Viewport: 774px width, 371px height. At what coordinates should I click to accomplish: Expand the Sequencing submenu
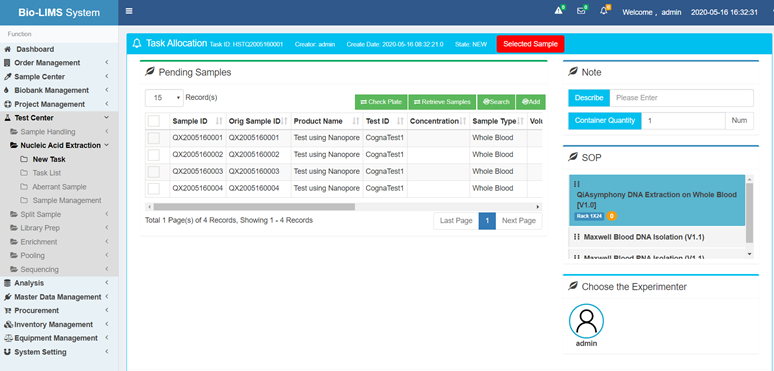point(107,269)
